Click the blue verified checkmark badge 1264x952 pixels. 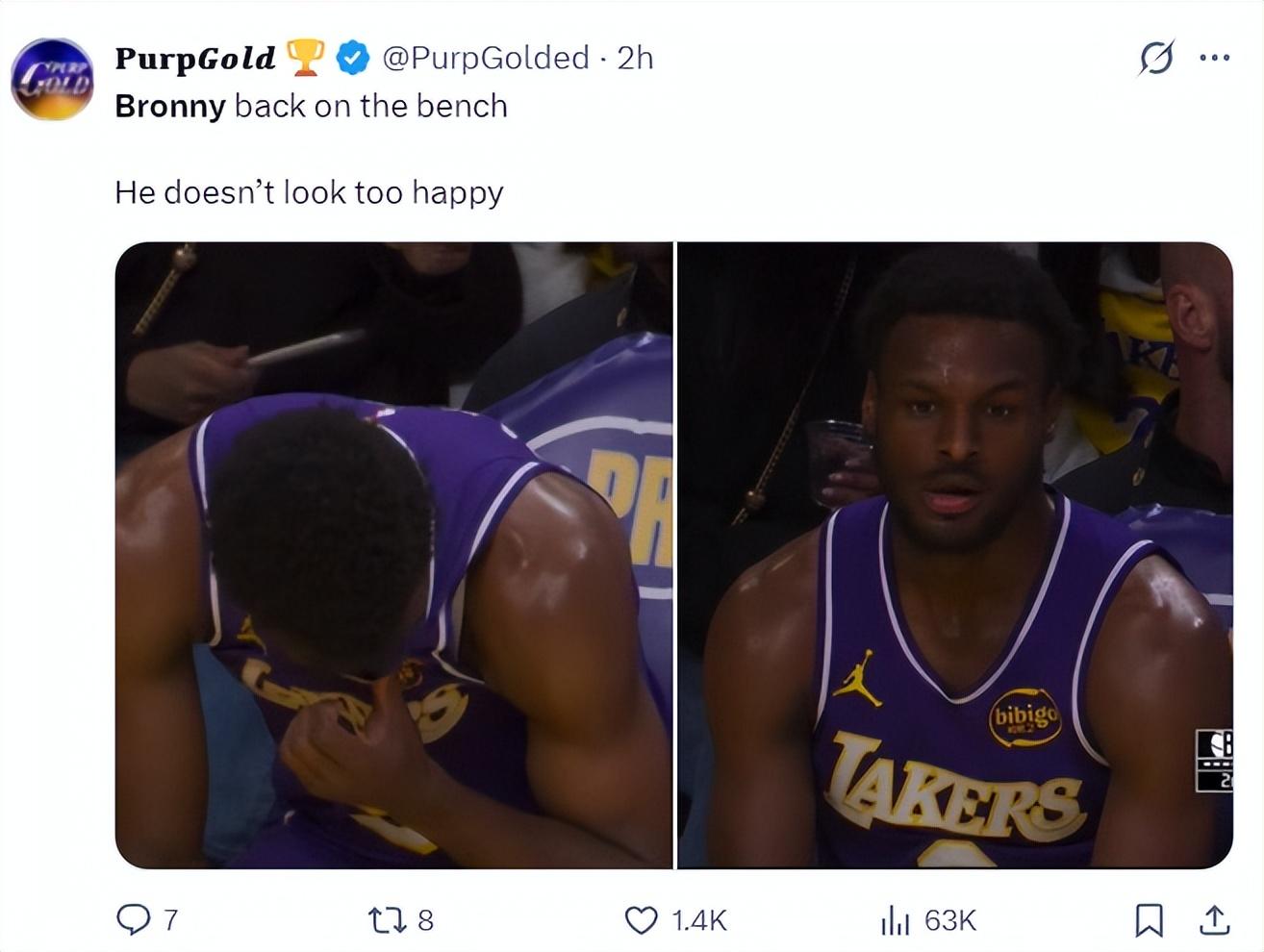[x=352, y=58]
